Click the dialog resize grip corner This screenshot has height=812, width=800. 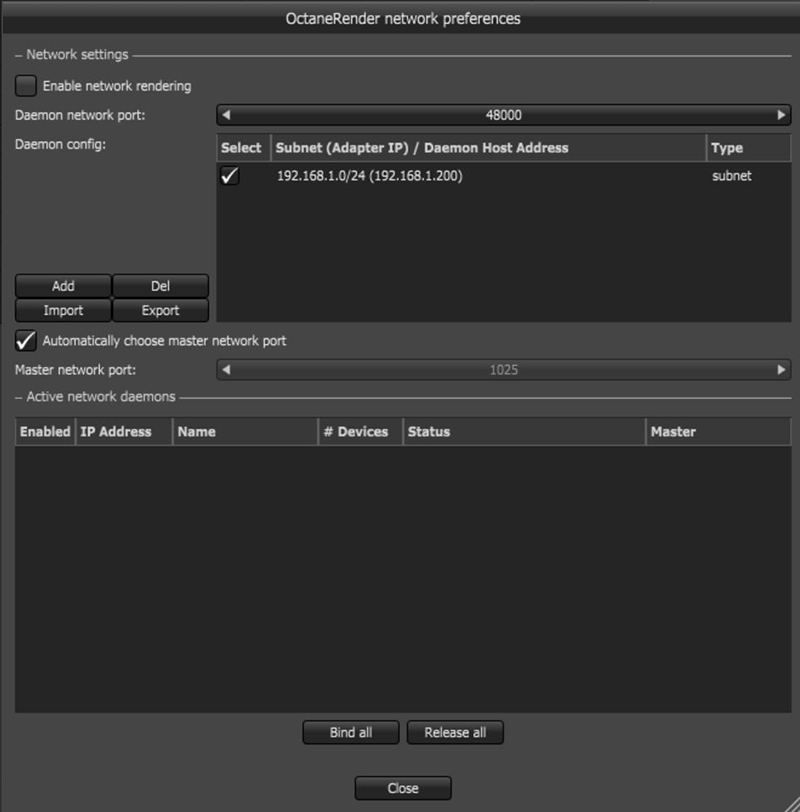(x=792, y=804)
